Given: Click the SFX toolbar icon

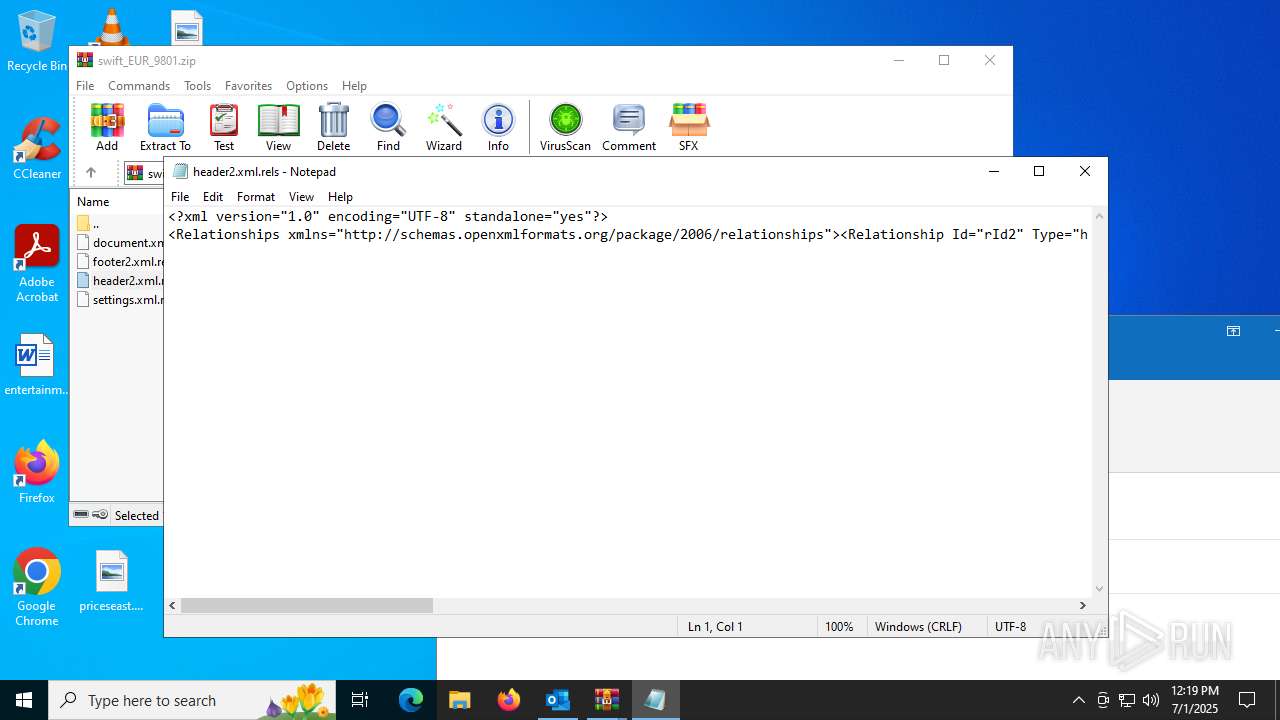Looking at the screenshot, I should (688, 127).
